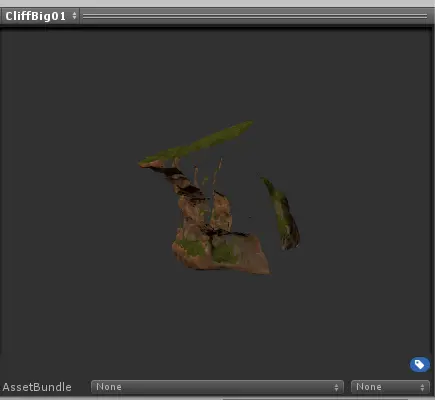Open the AssetBundle variant dropdown
The height and width of the screenshot is (400, 435).
click(x=390, y=387)
